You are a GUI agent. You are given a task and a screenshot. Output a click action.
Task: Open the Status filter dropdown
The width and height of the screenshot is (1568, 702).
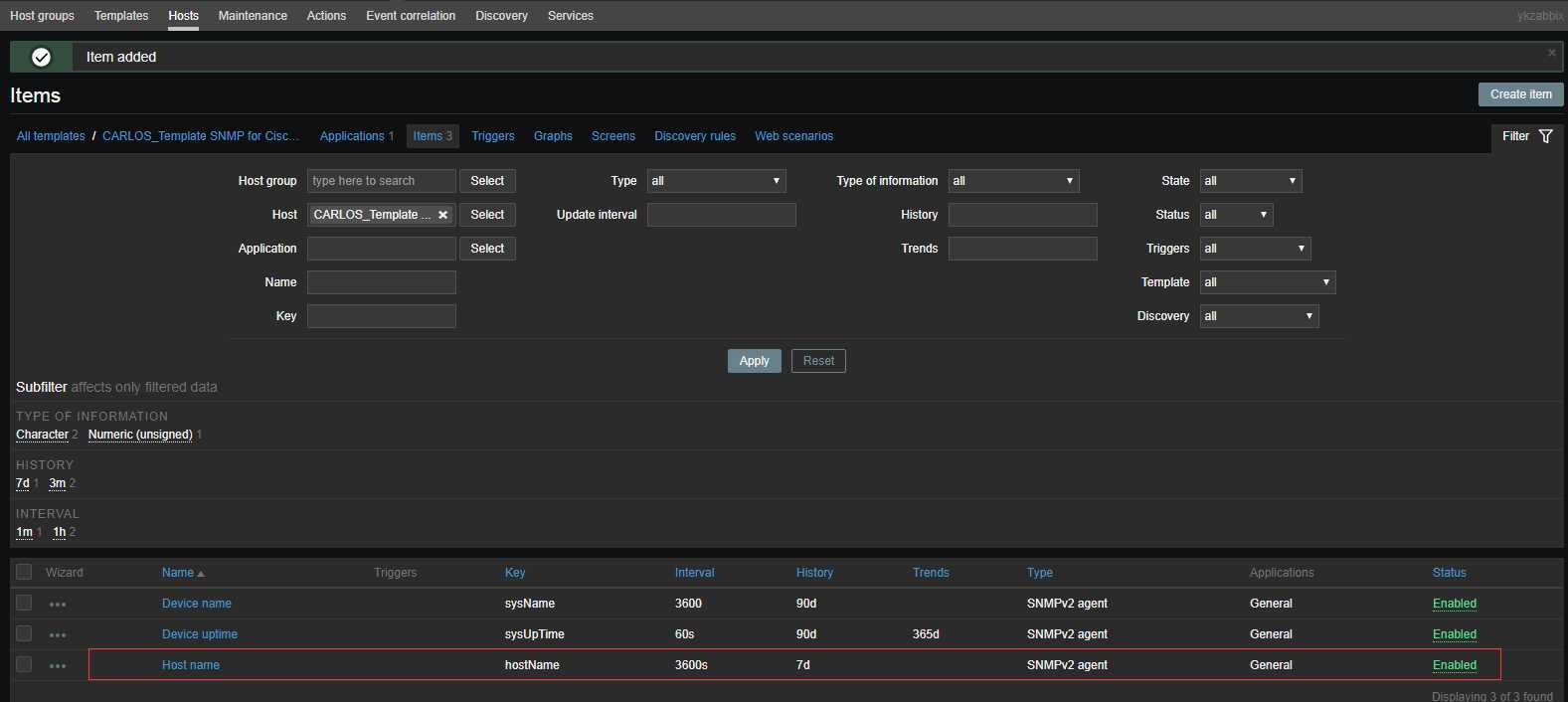tap(1236, 215)
